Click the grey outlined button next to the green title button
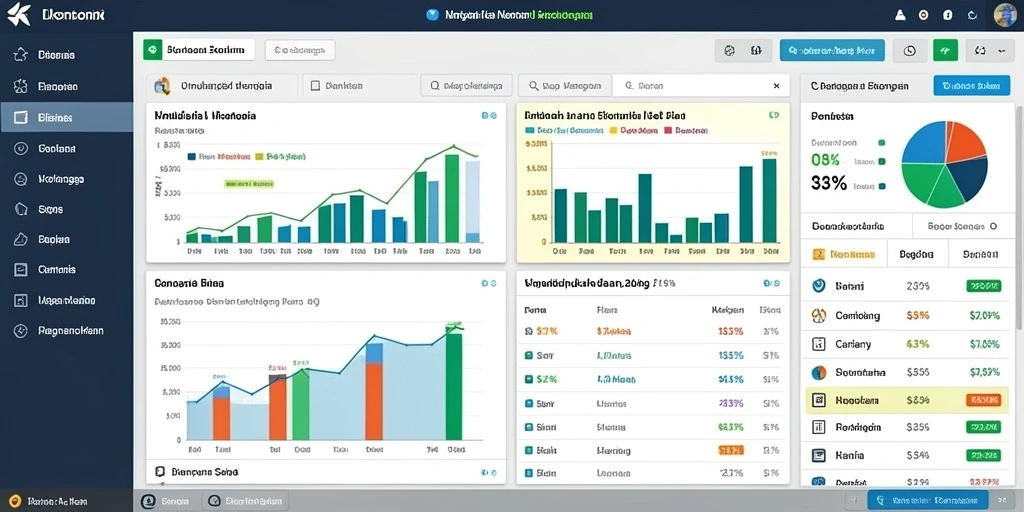This screenshot has height=512, width=1024. point(300,50)
